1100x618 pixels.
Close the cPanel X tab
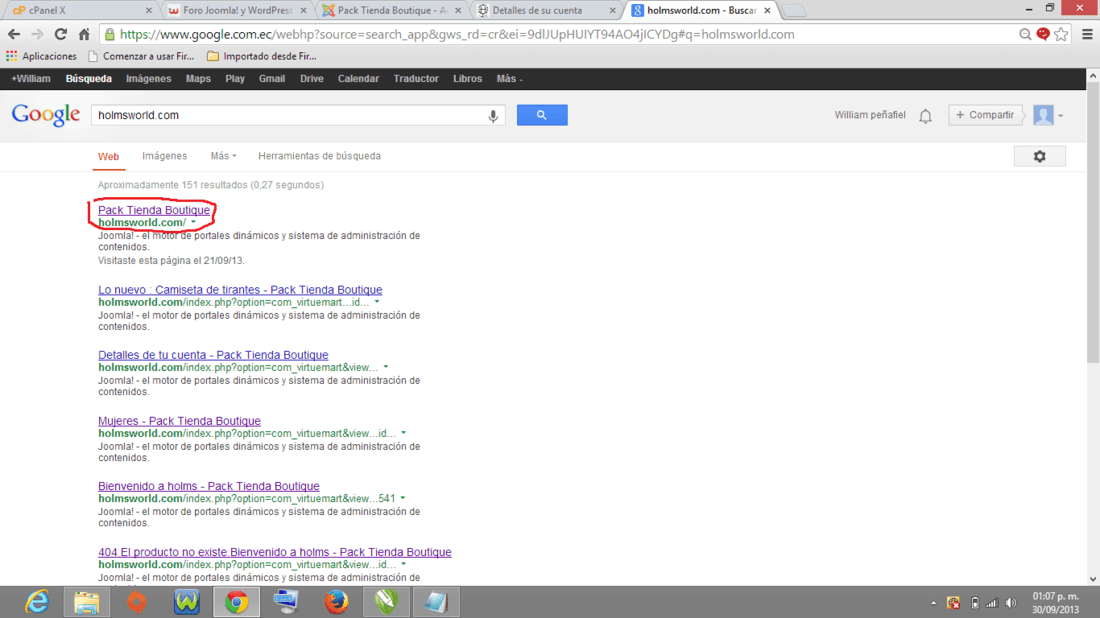coord(149,11)
